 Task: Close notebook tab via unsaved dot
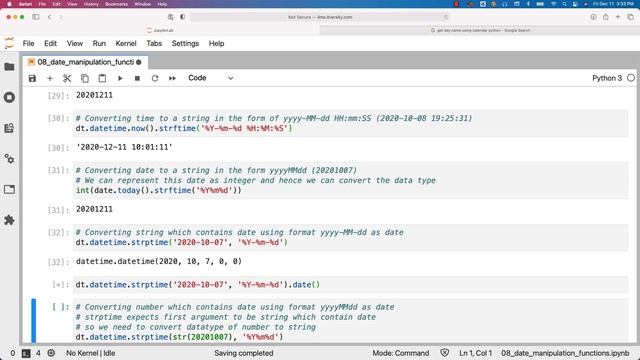(139, 62)
